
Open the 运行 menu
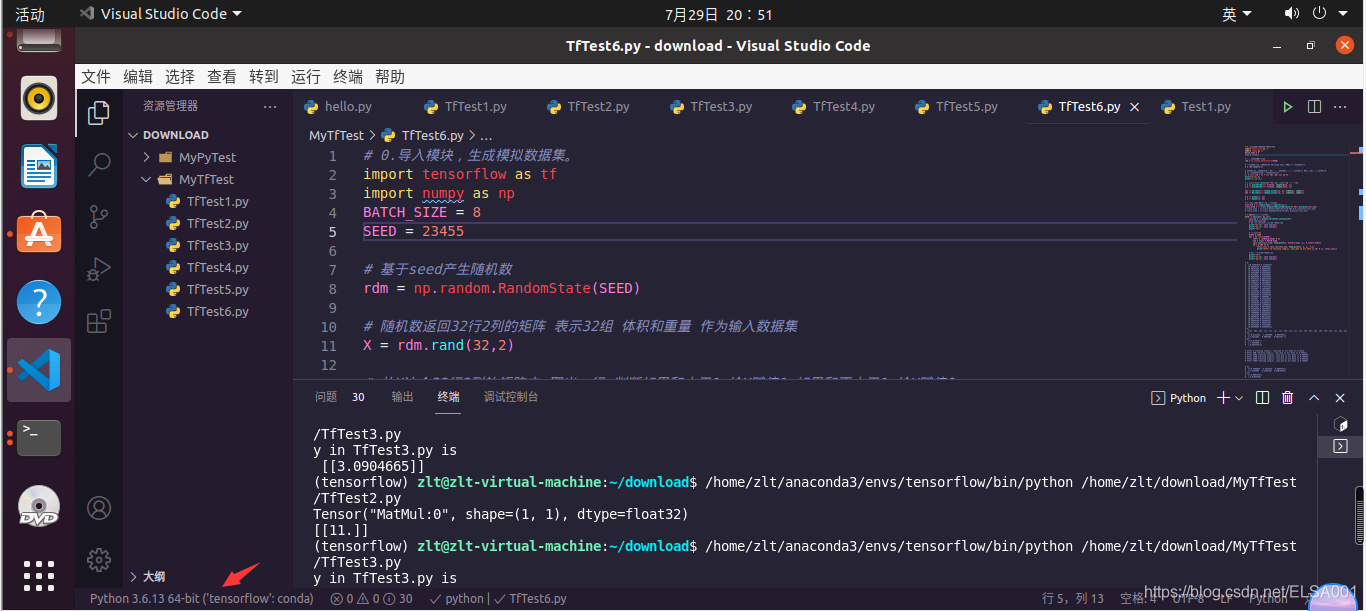306,77
